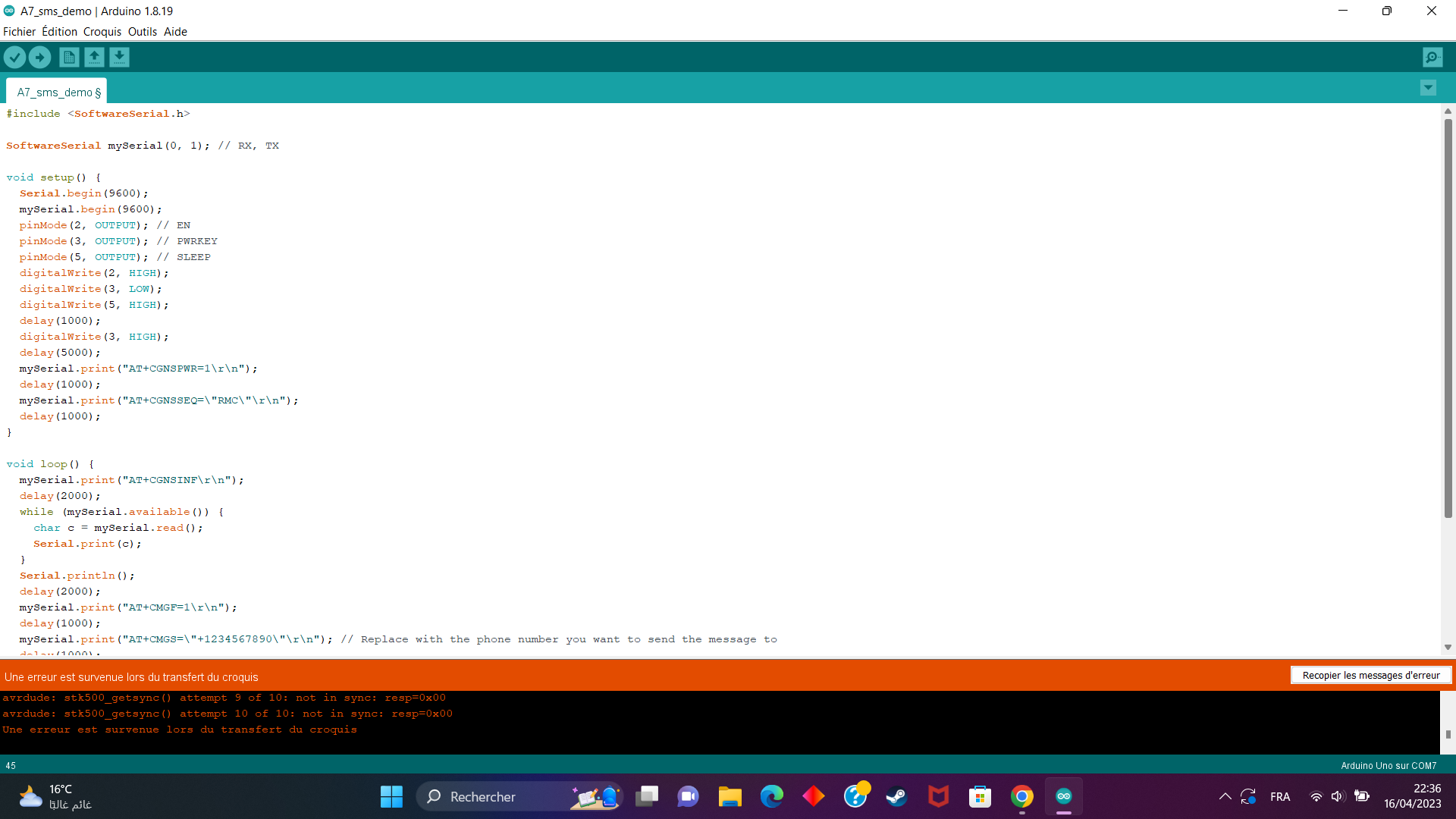Click the Save sketch down-arrow icon
Screen dimensions: 1456x819
coord(119,57)
